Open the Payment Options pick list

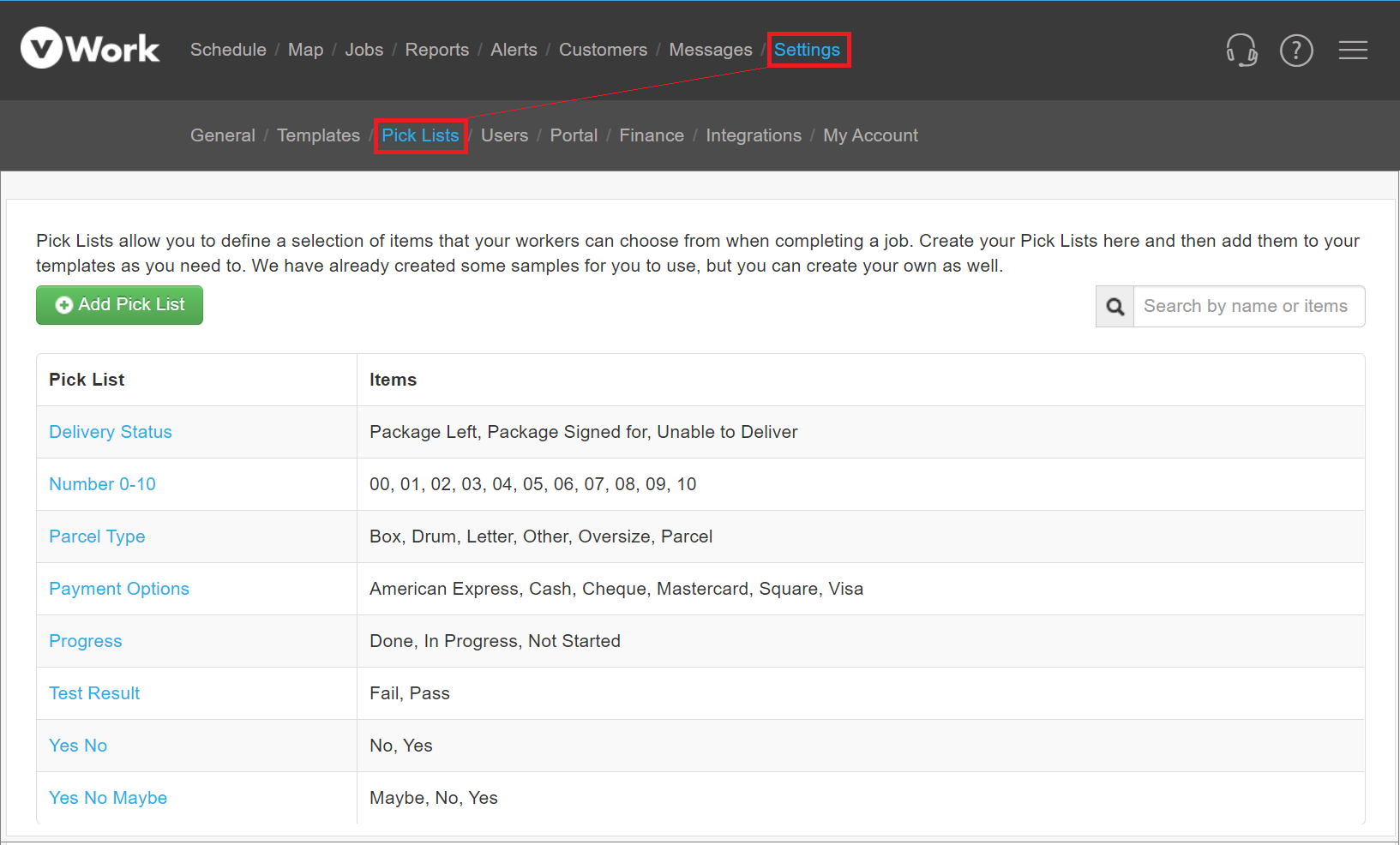(x=119, y=589)
